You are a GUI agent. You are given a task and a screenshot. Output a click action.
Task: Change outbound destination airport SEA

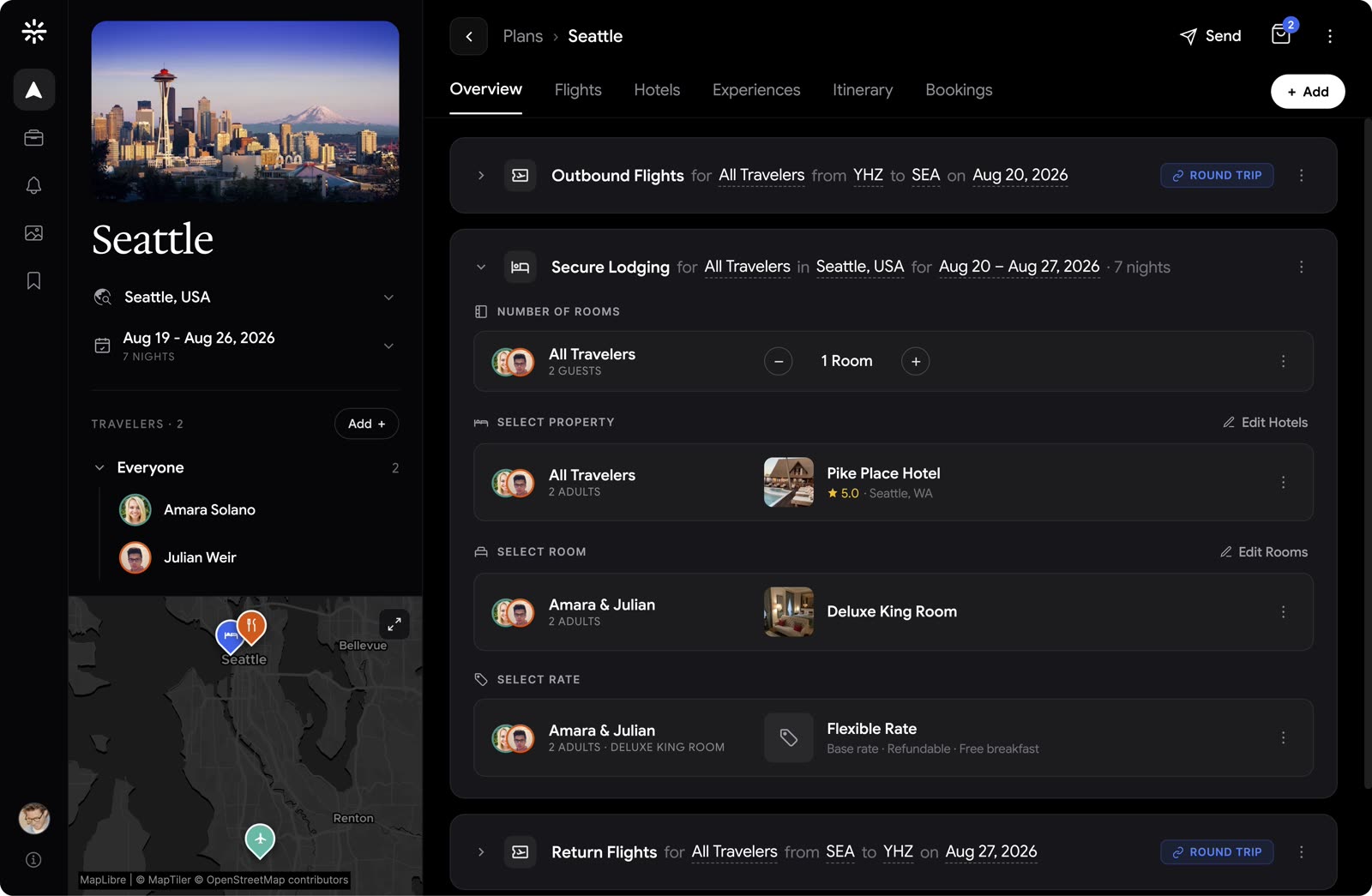coord(925,175)
